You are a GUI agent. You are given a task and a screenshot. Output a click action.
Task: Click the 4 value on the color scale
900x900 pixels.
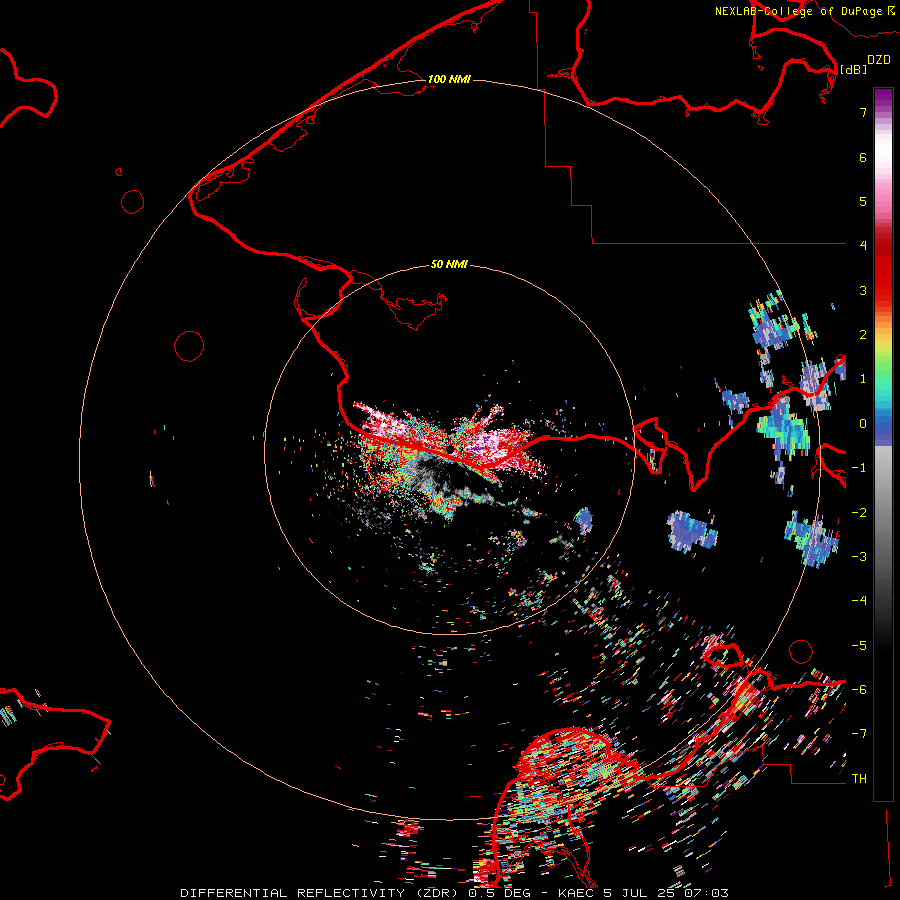863,246
